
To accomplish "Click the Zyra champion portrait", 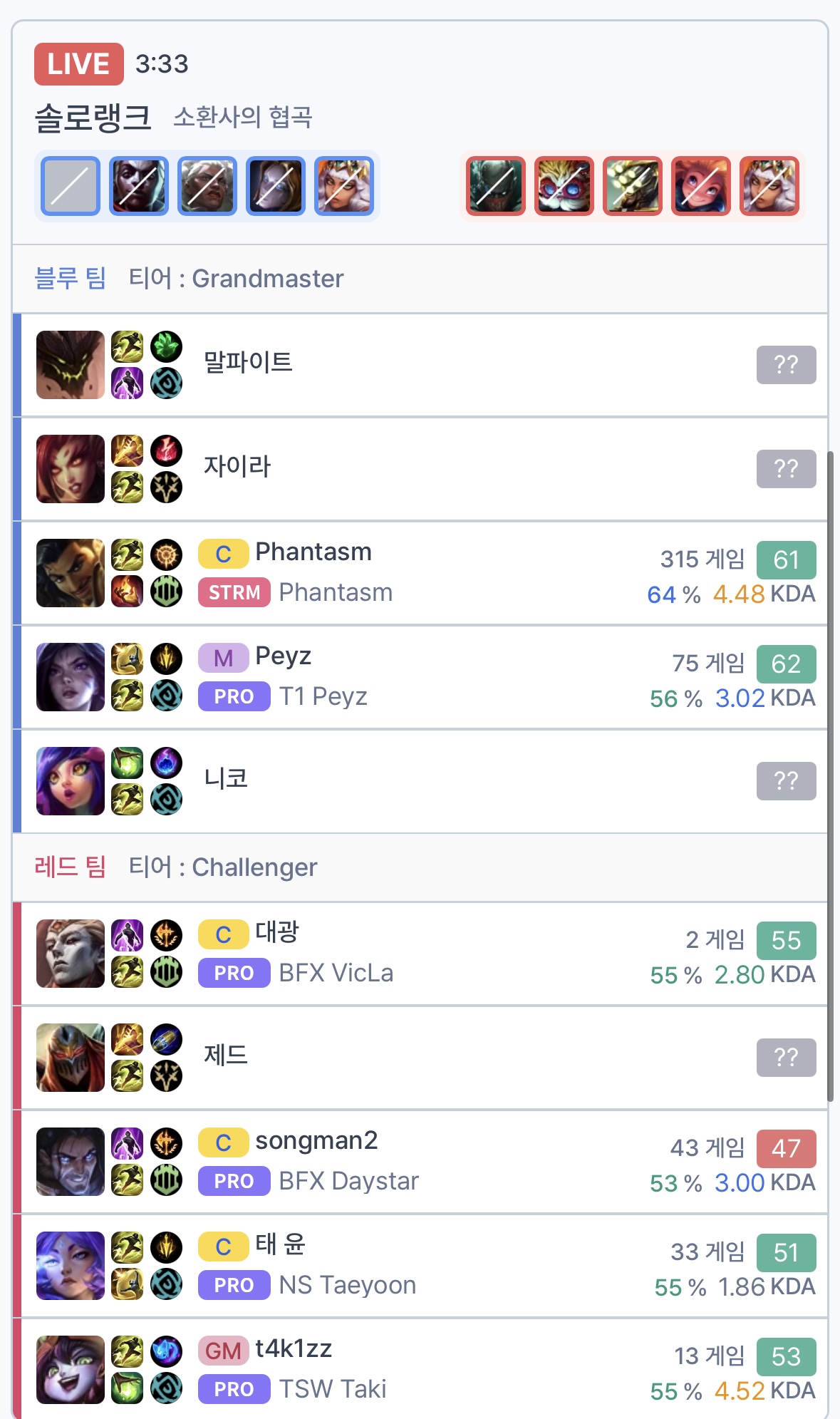I will pos(71,469).
